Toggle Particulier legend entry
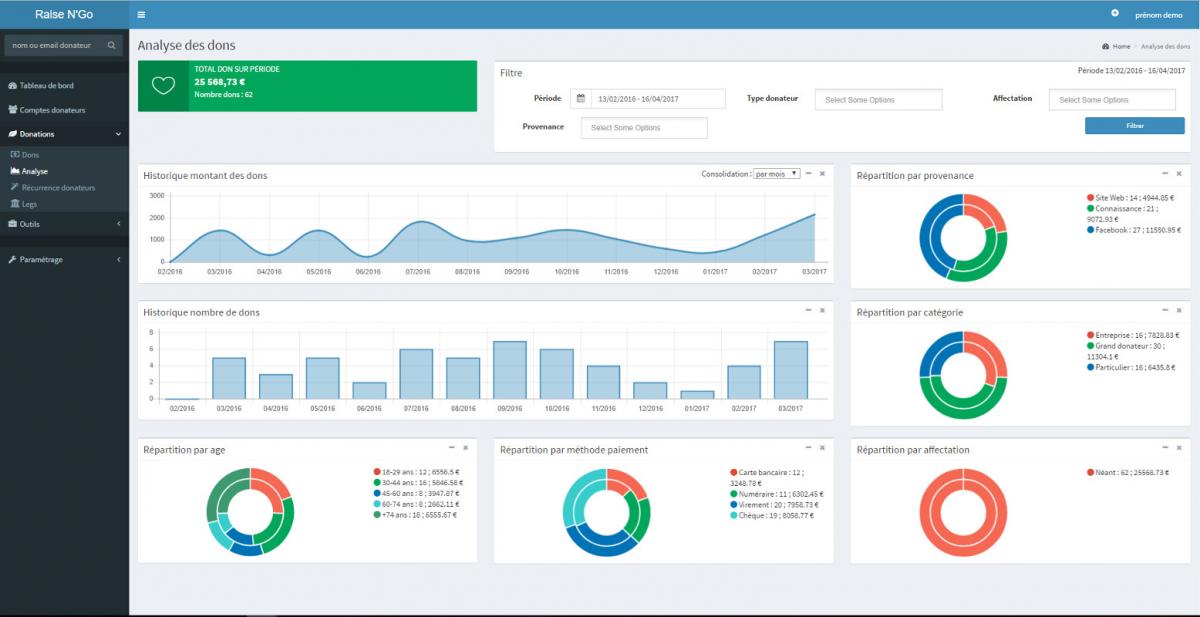Screen dimensions: 1200x617 coord(1133,367)
